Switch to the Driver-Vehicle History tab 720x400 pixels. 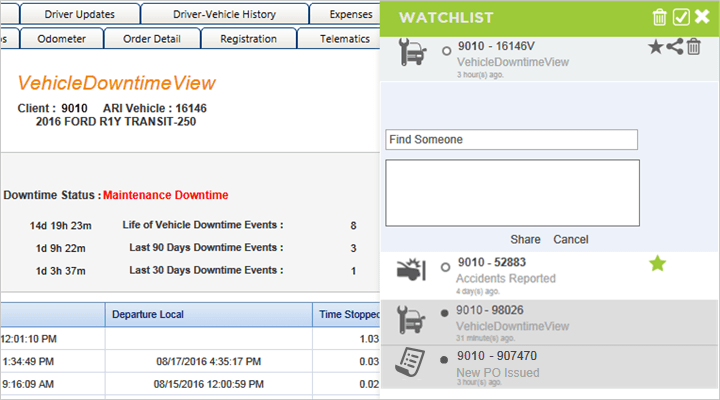[225, 14]
